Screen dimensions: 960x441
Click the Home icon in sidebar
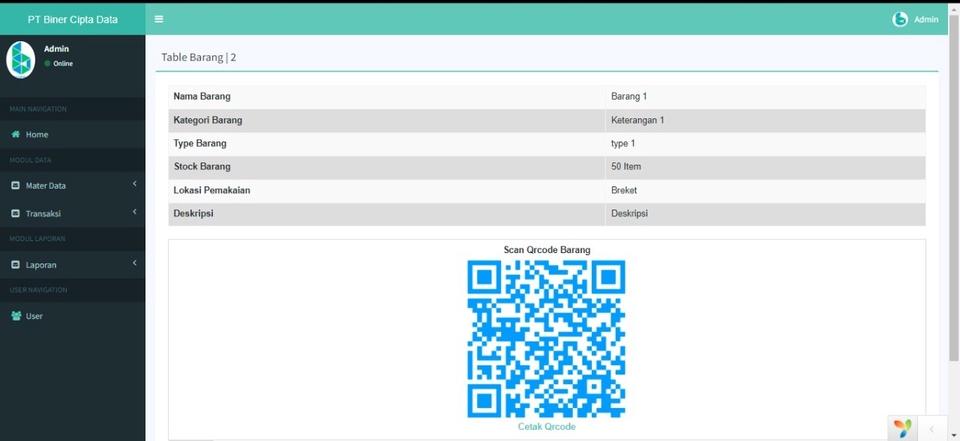pos(16,134)
